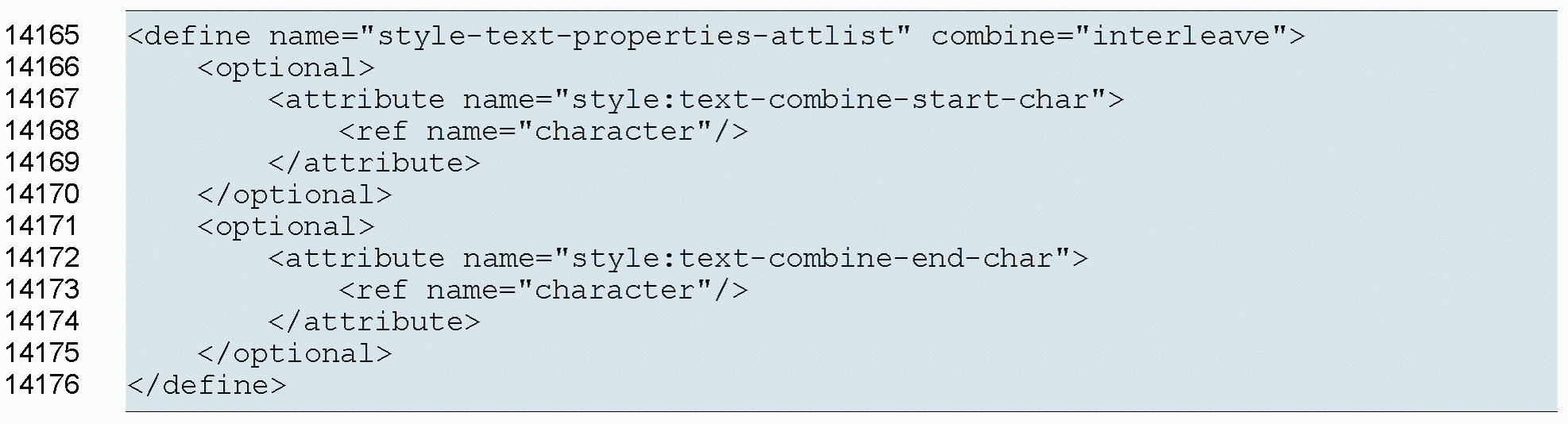Click the opening <define word on line 14165
Image resolution: width=1568 pixels, height=424 pixels.
coord(189,36)
